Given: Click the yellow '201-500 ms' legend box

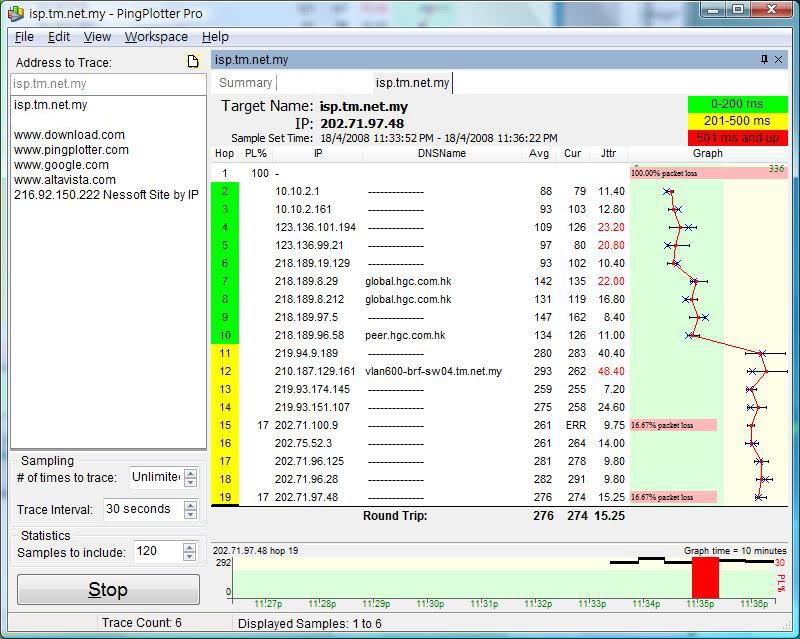Looking at the screenshot, I should point(738,120).
